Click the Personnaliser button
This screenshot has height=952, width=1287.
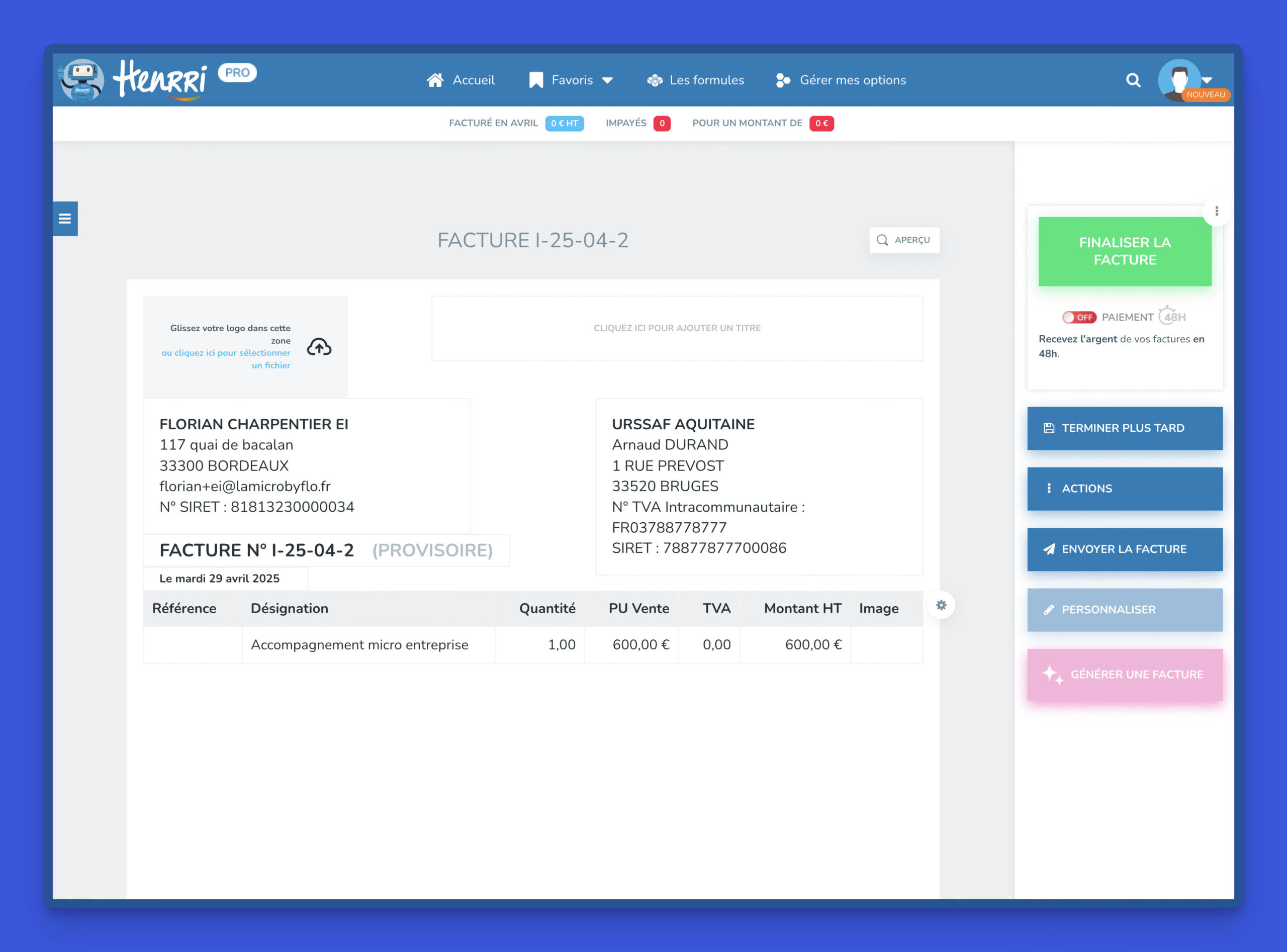[x=1125, y=610]
